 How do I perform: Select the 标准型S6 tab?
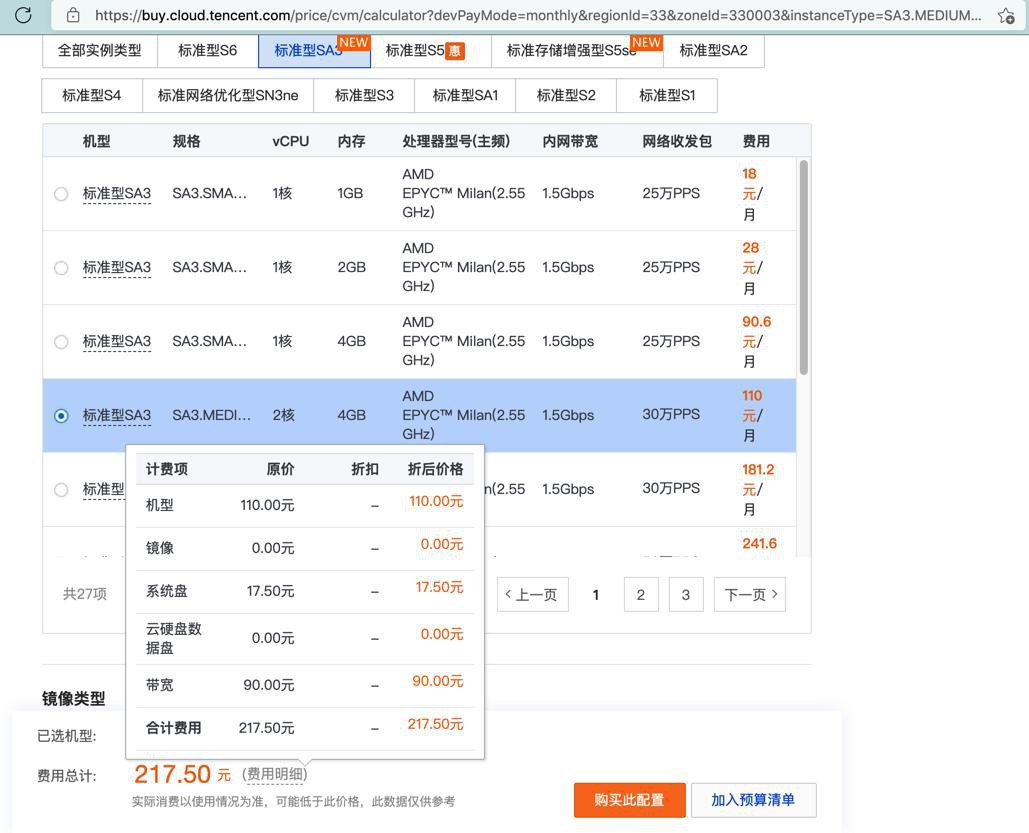click(x=207, y=51)
